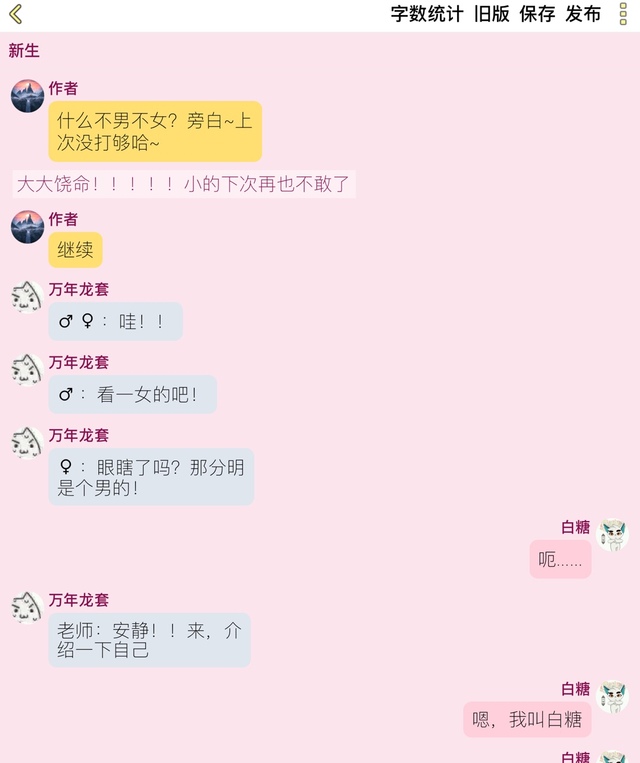Tap 万年龙套 avatar beside 看一女的吧 message

[28, 370]
